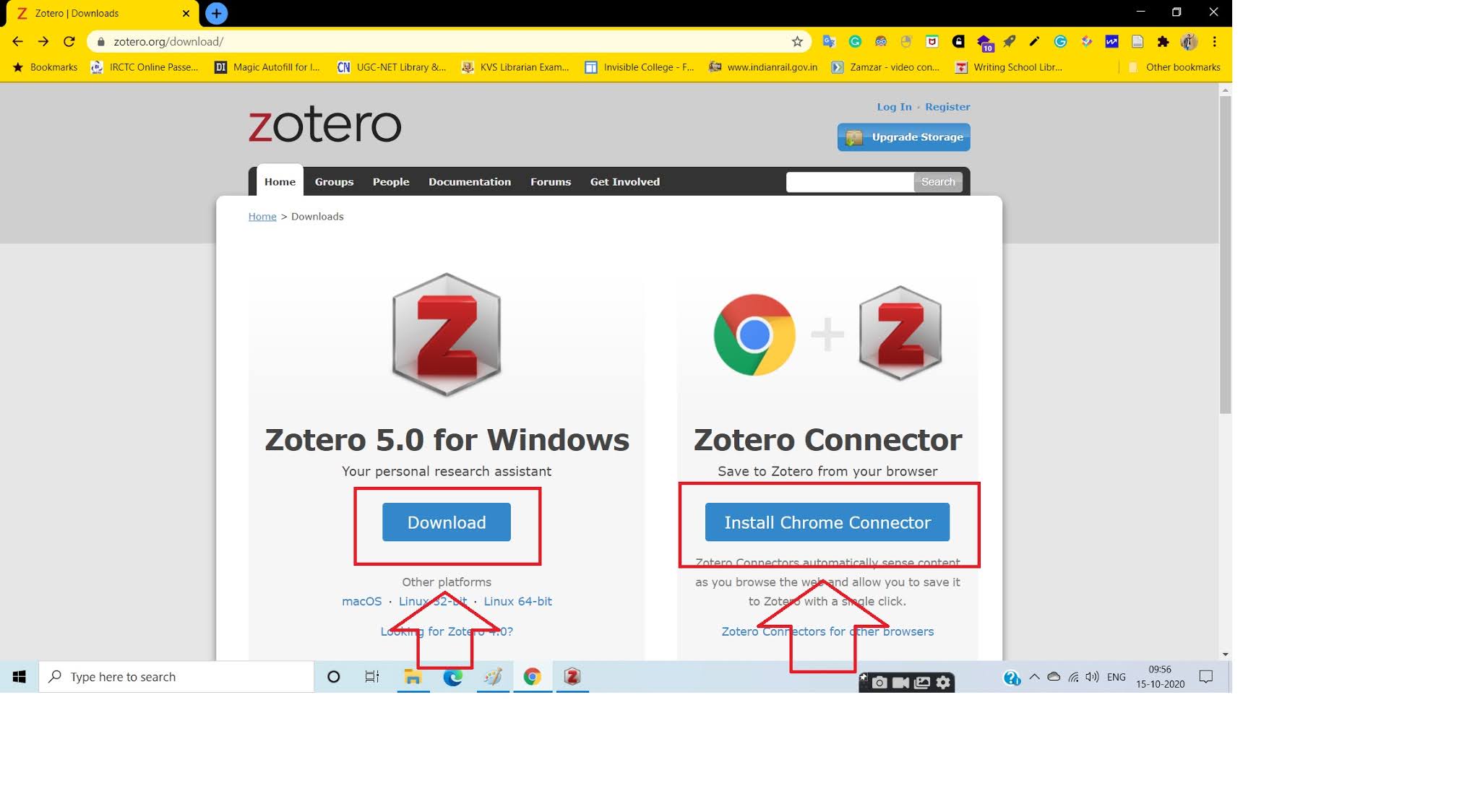Start video recording from the capture widget

point(900,683)
